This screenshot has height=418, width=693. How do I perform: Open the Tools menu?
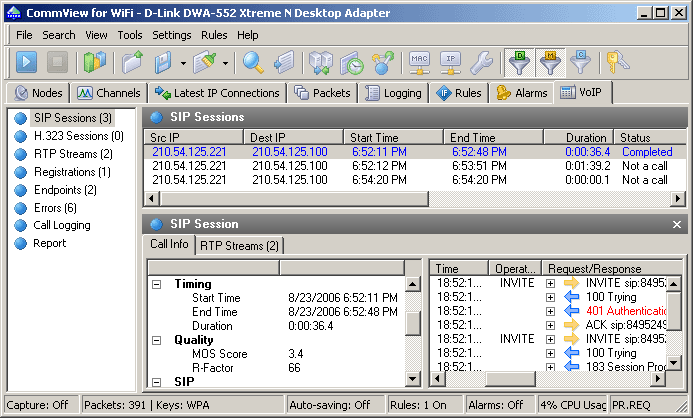click(x=129, y=35)
